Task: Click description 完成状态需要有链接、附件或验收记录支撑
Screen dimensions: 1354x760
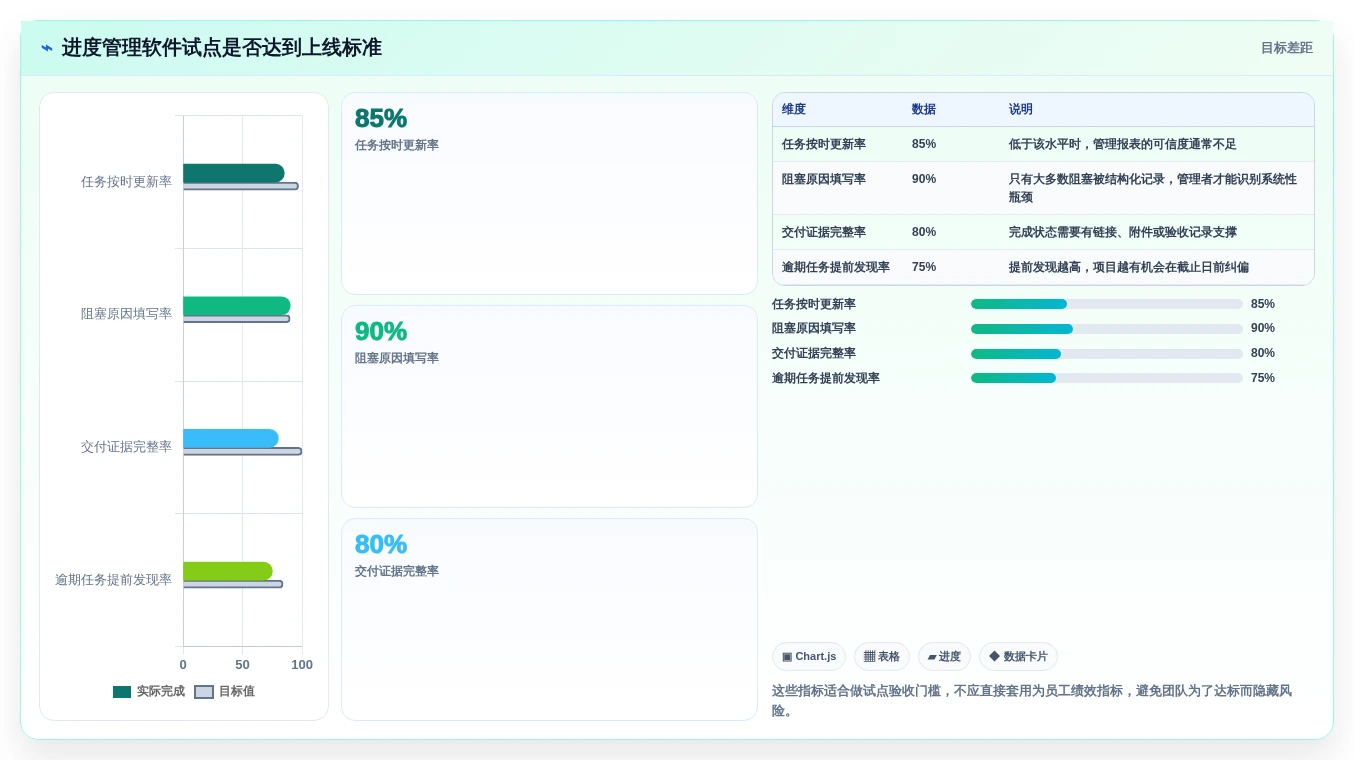Action: 1122,232
